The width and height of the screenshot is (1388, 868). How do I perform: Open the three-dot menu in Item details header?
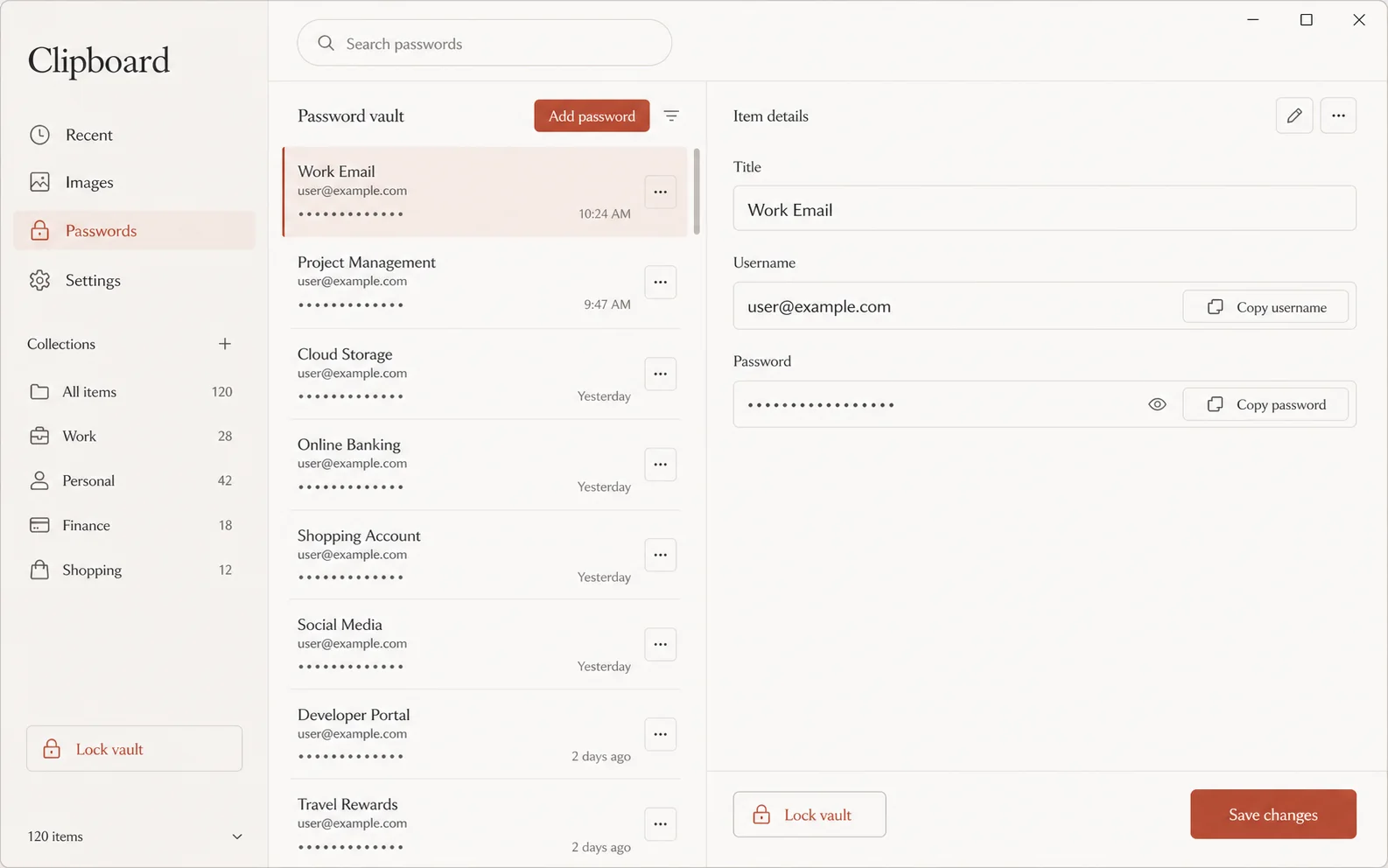1338,115
